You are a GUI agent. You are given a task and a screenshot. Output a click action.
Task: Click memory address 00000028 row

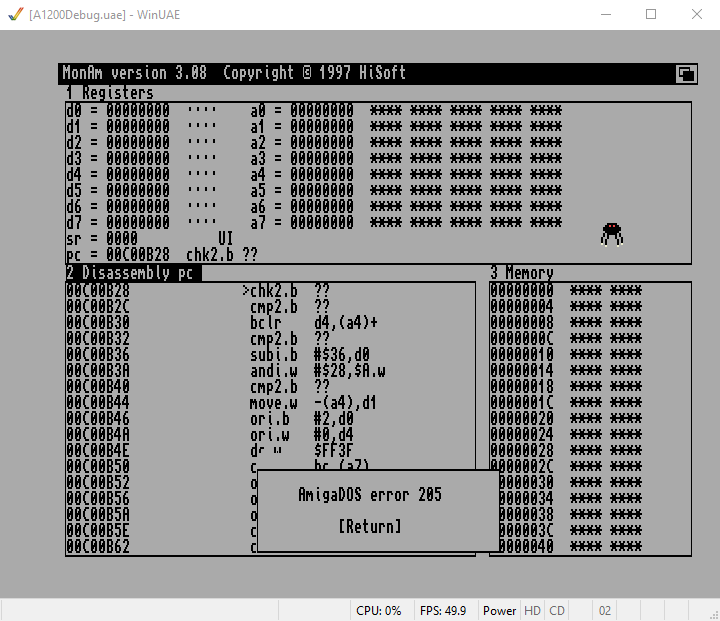coord(566,451)
